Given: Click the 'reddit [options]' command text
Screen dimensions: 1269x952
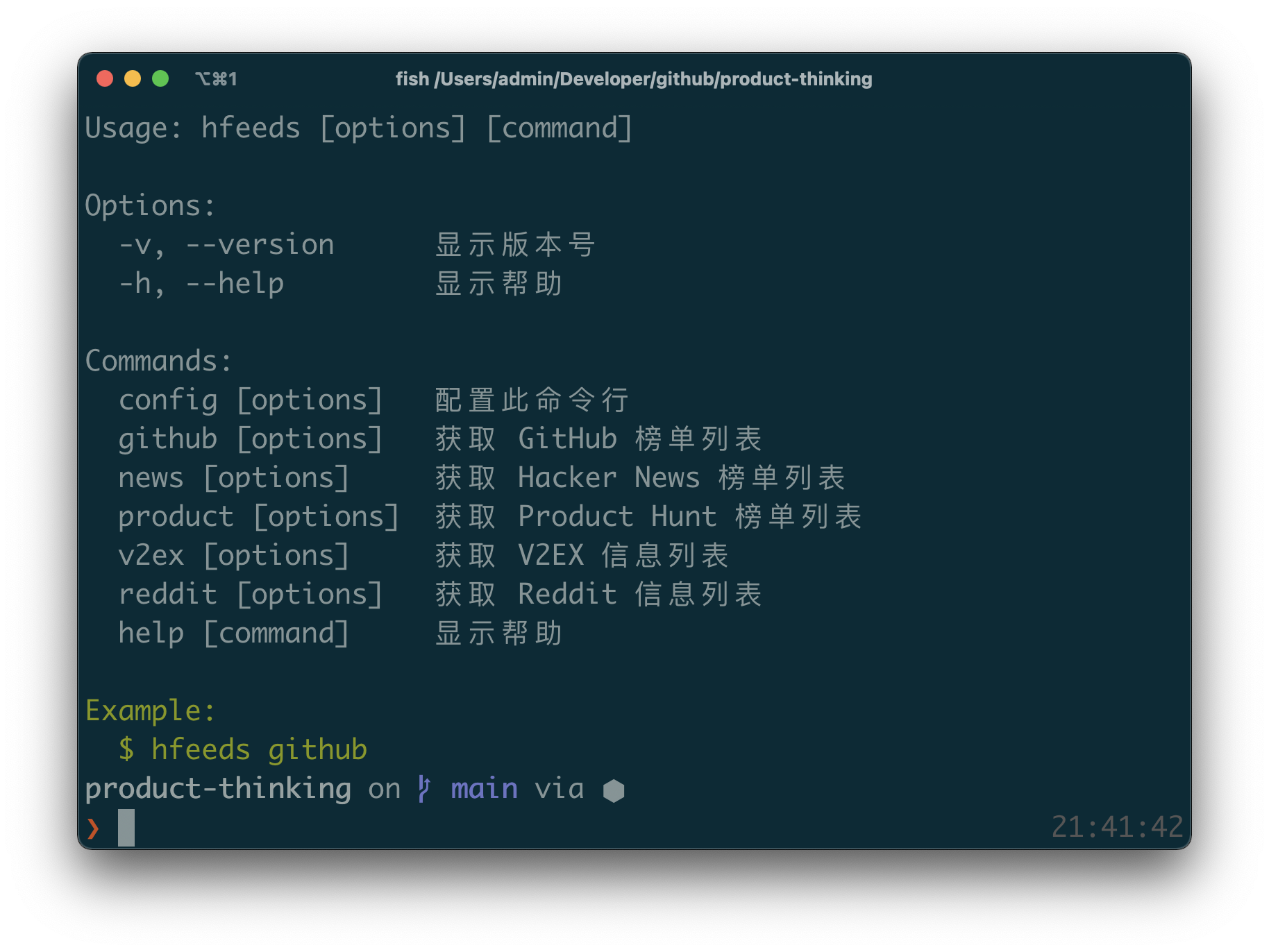Looking at the screenshot, I should tap(251, 595).
